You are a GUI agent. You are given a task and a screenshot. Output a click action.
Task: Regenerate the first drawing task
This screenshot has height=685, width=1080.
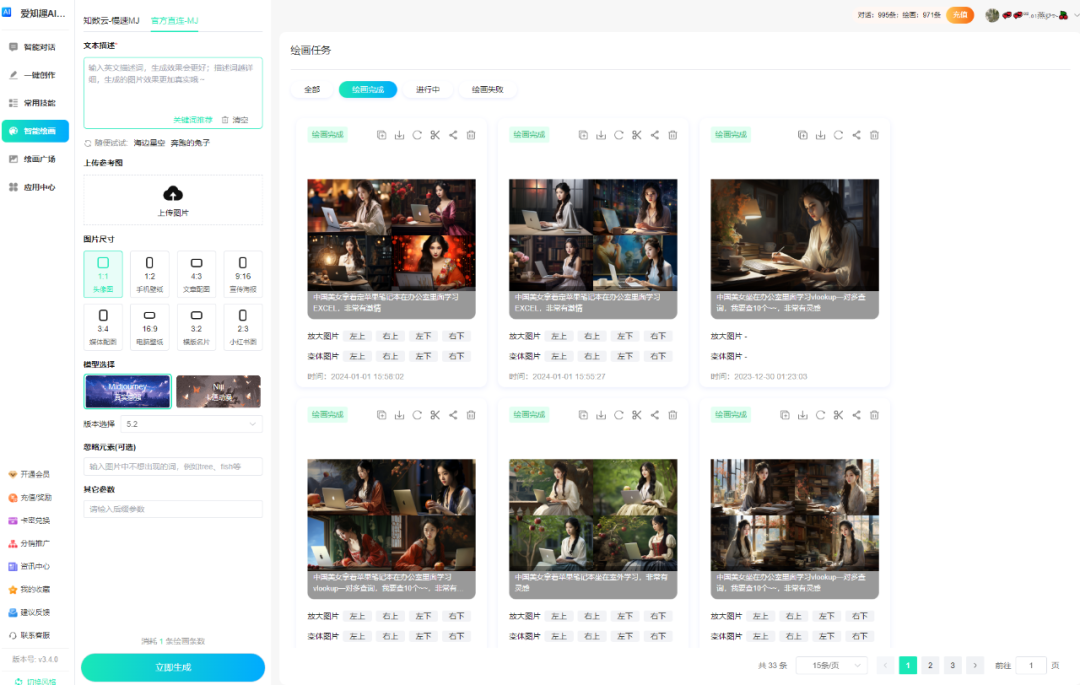pyautogui.click(x=417, y=134)
